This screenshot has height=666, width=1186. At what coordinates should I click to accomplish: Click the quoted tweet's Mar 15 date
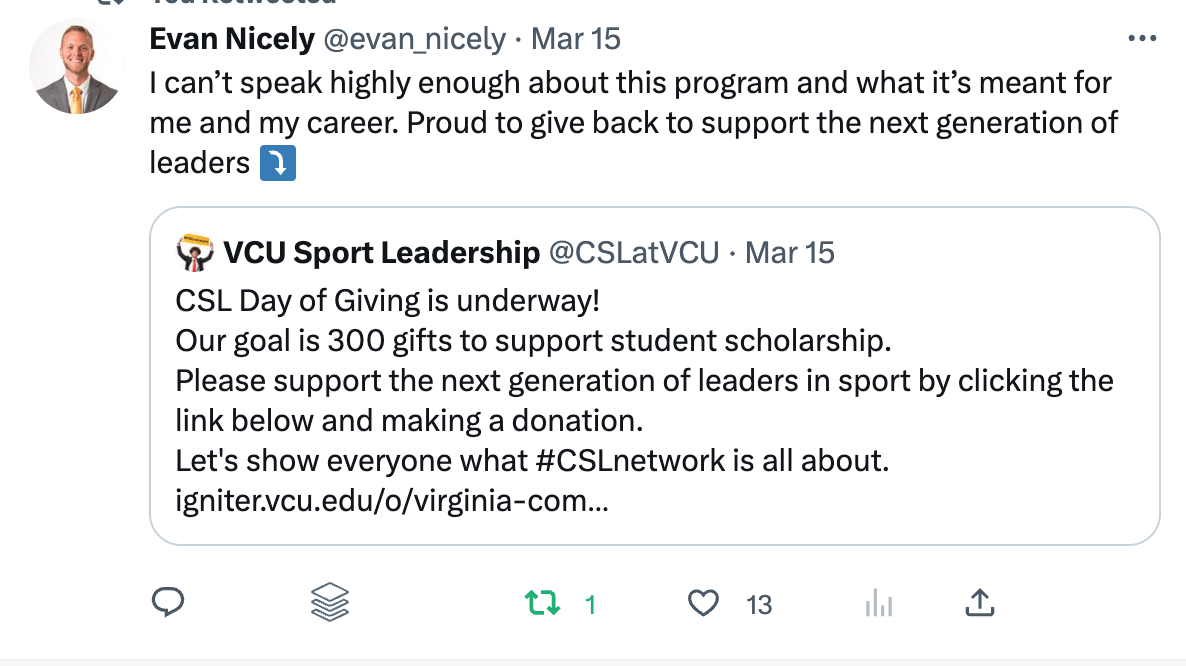pyautogui.click(x=790, y=253)
